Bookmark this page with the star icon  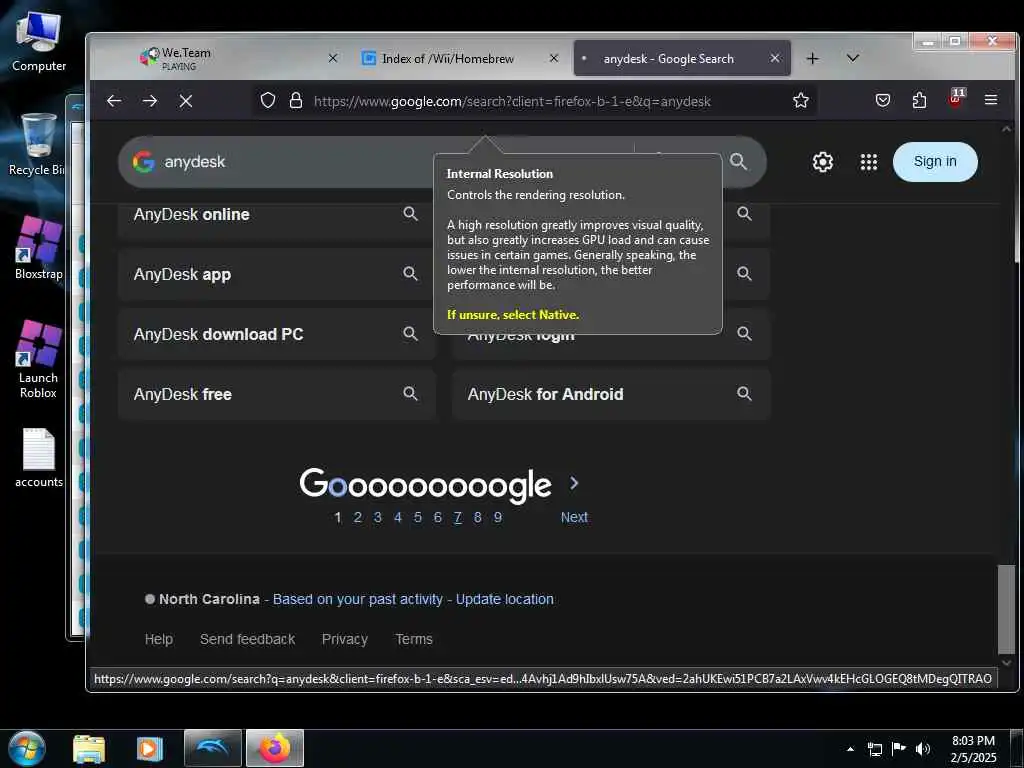pos(801,101)
